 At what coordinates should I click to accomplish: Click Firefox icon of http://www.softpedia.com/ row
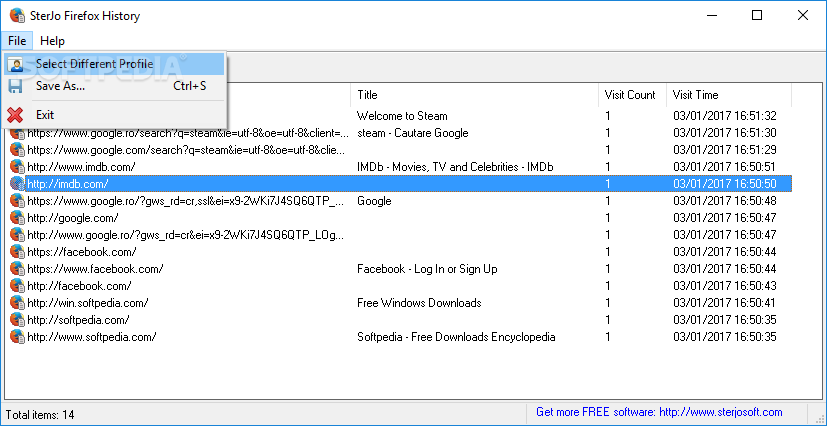tap(17, 336)
